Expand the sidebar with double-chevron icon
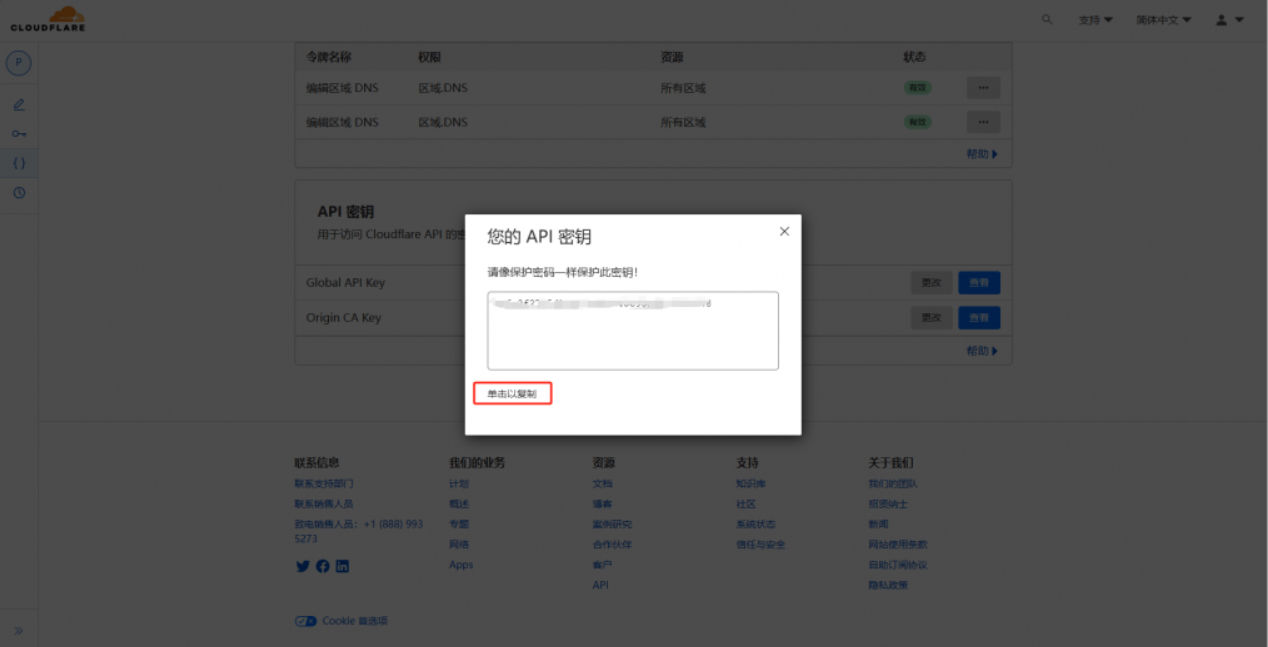This screenshot has width=1268, height=647. click(19, 631)
